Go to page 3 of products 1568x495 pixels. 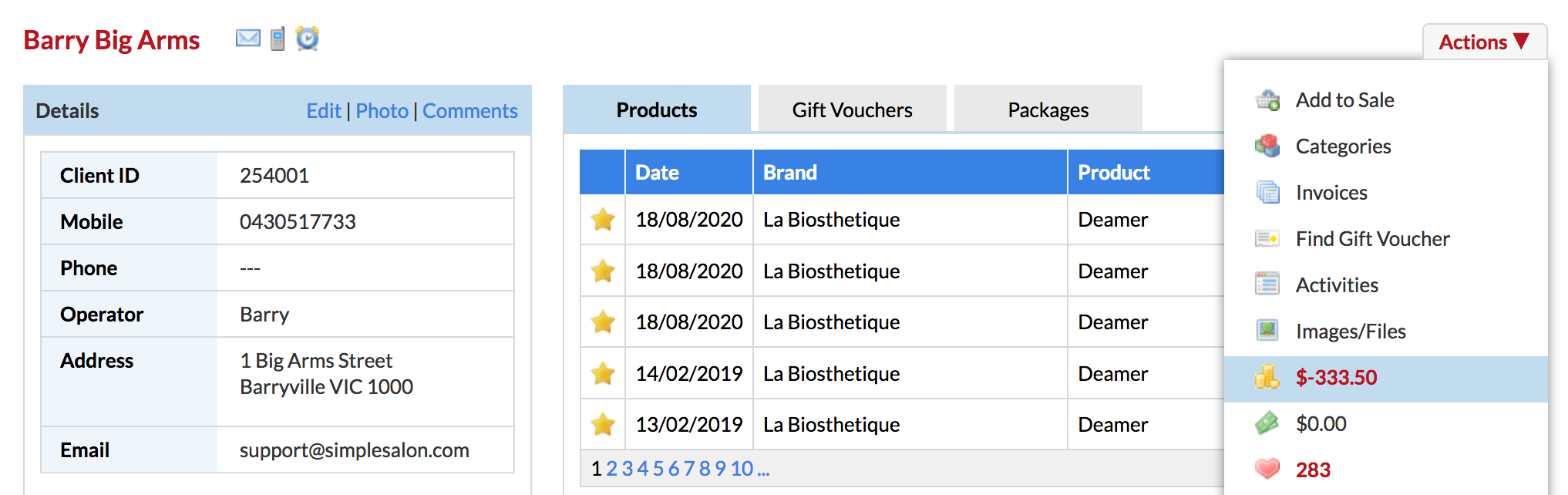628,468
